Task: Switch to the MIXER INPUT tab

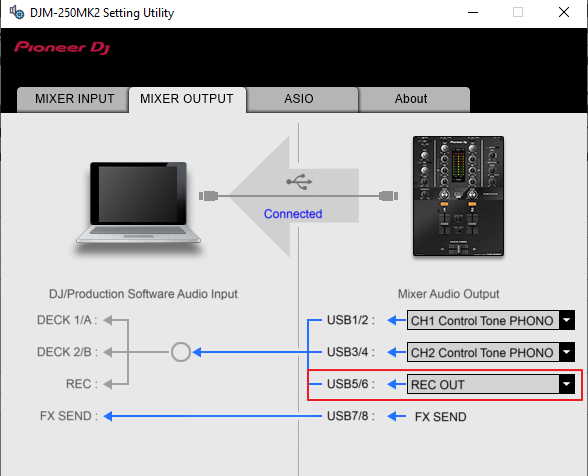Action: [73, 99]
